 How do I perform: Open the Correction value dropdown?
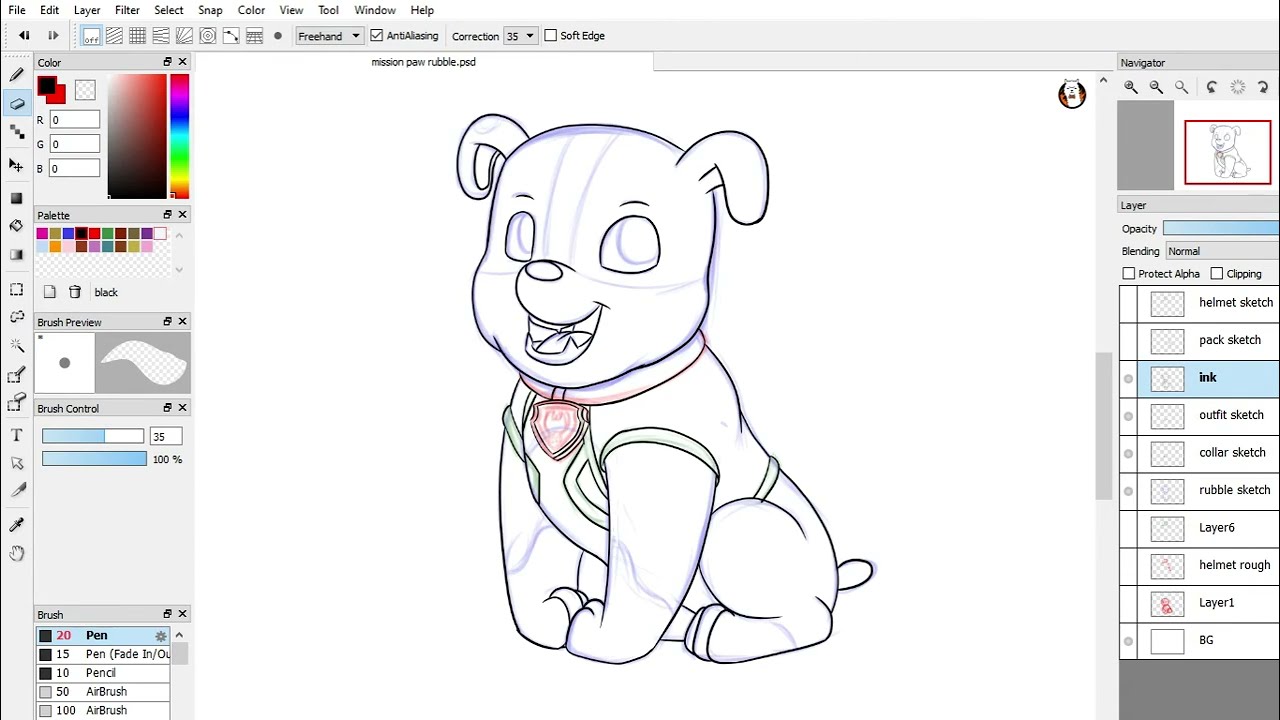(520, 36)
